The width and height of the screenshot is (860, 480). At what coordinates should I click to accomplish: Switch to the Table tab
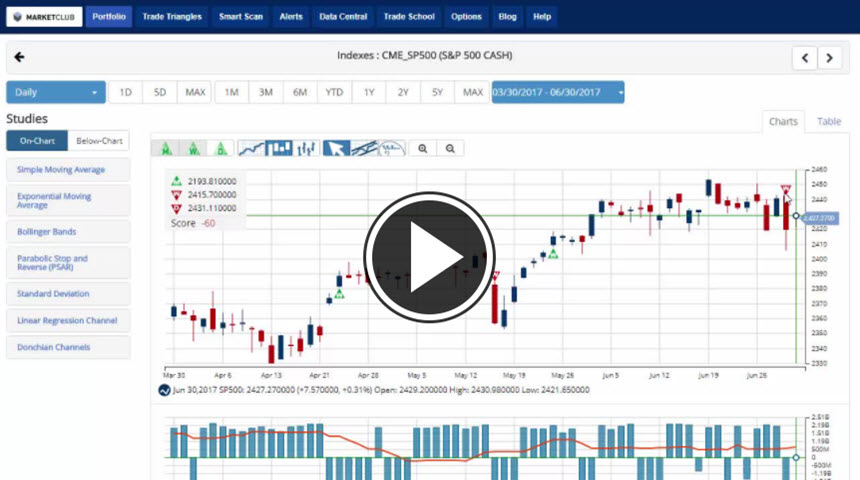tap(828, 121)
